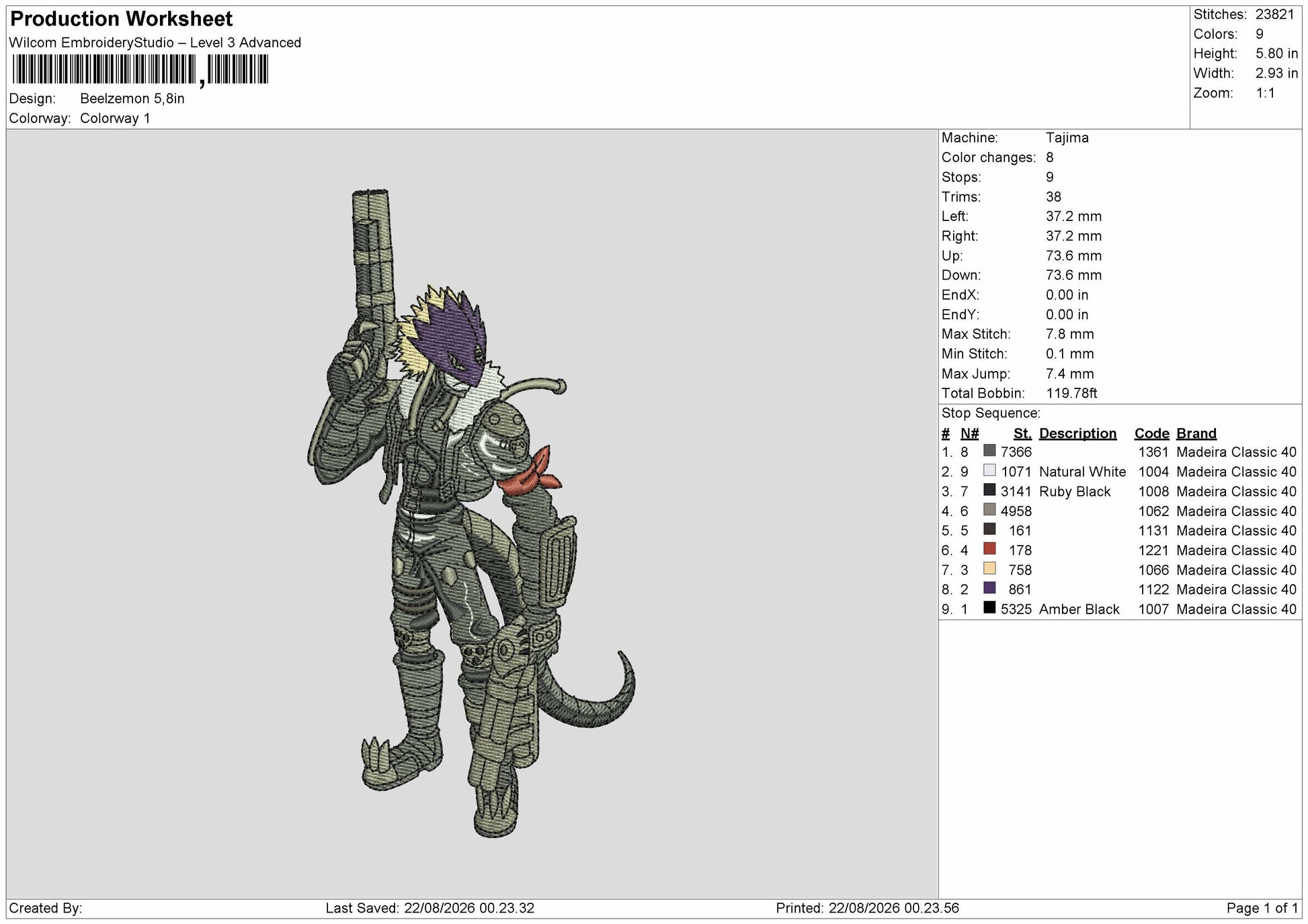This screenshot has width=1308, height=924.
Task: Click the Amber Black thread swatch
Action: [989, 608]
